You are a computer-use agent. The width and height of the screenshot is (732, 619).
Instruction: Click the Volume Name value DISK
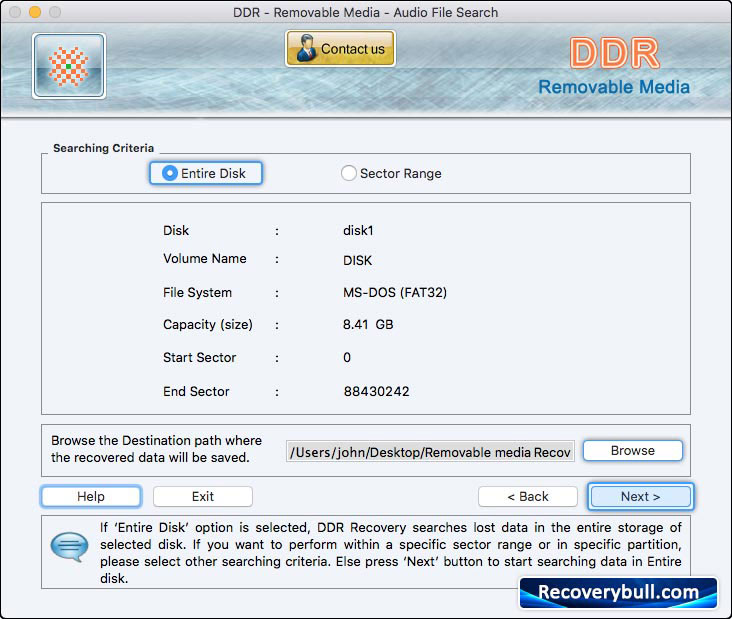click(x=358, y=260)
